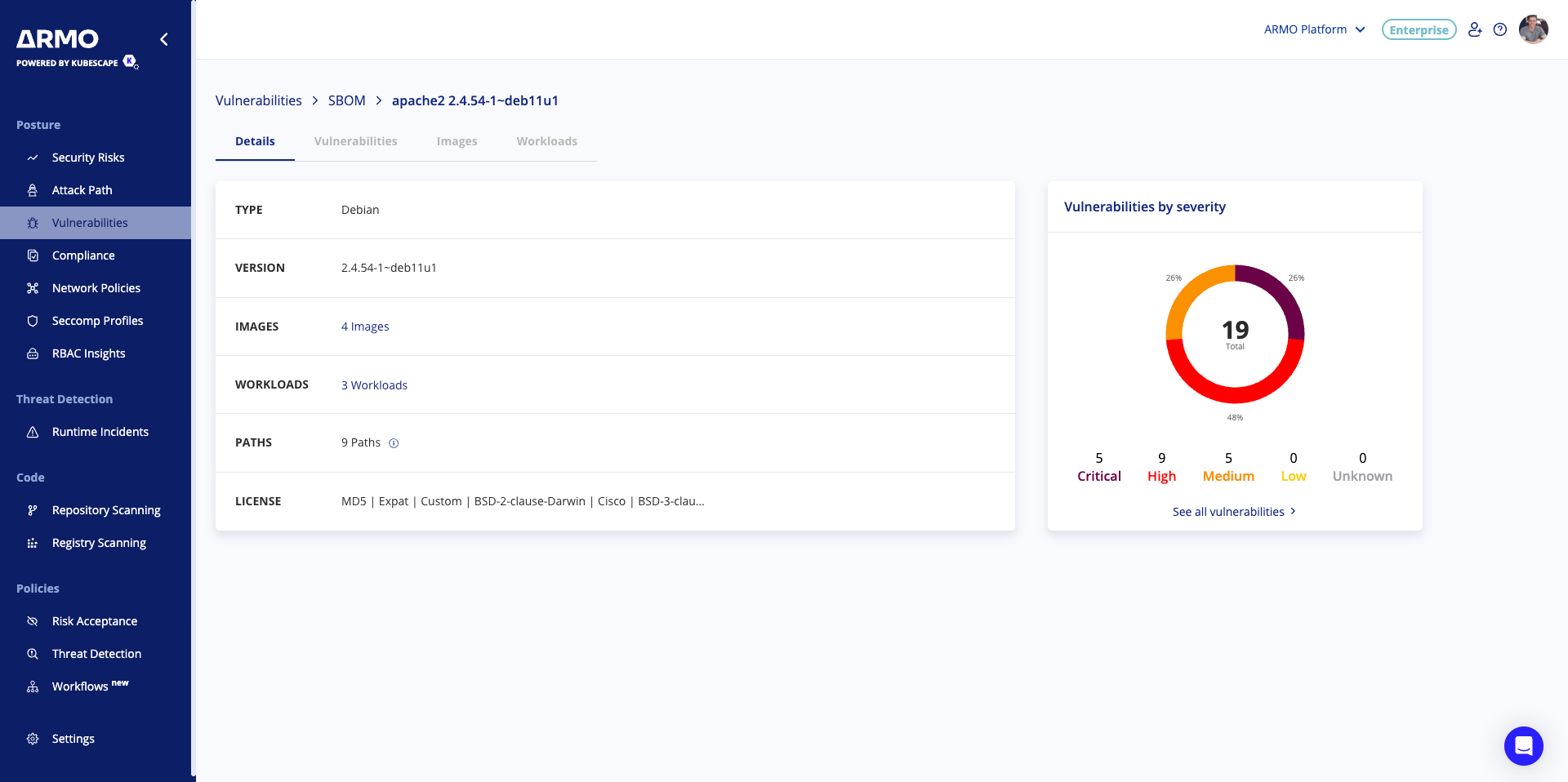Click the red High donut segment

pyautogui.click(x=1235, y=395)
